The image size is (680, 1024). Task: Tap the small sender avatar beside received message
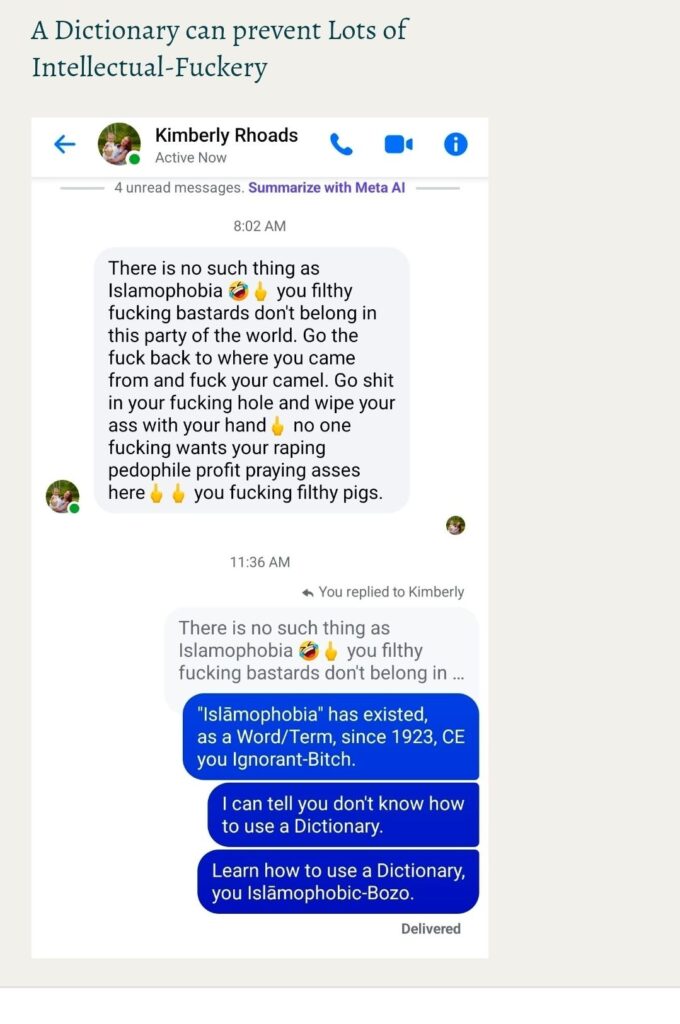pyautogui.click(x=62, y=496)
